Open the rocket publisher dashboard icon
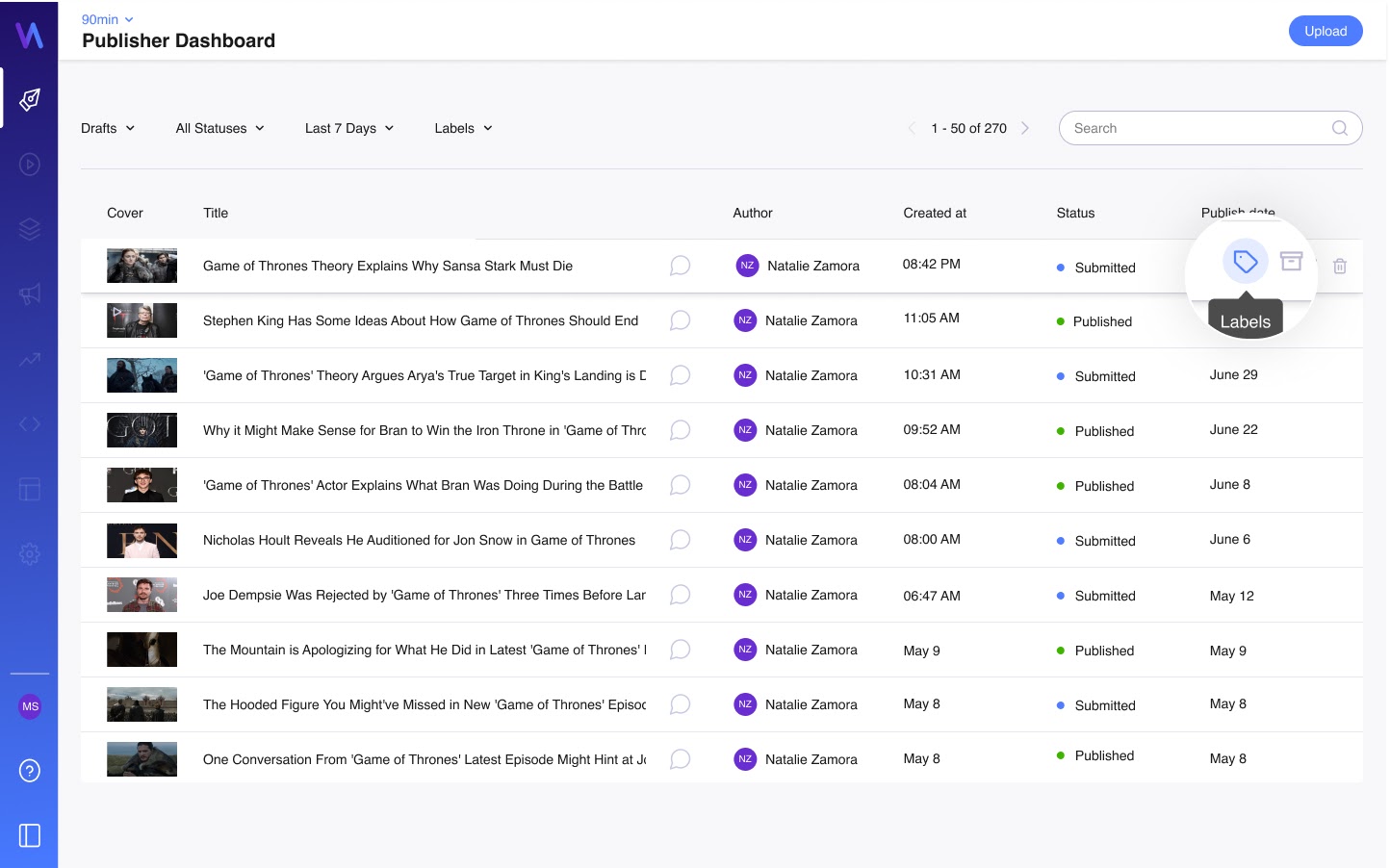The width and height of the screenshot is (1390, 868). click(x=30, y=99)
